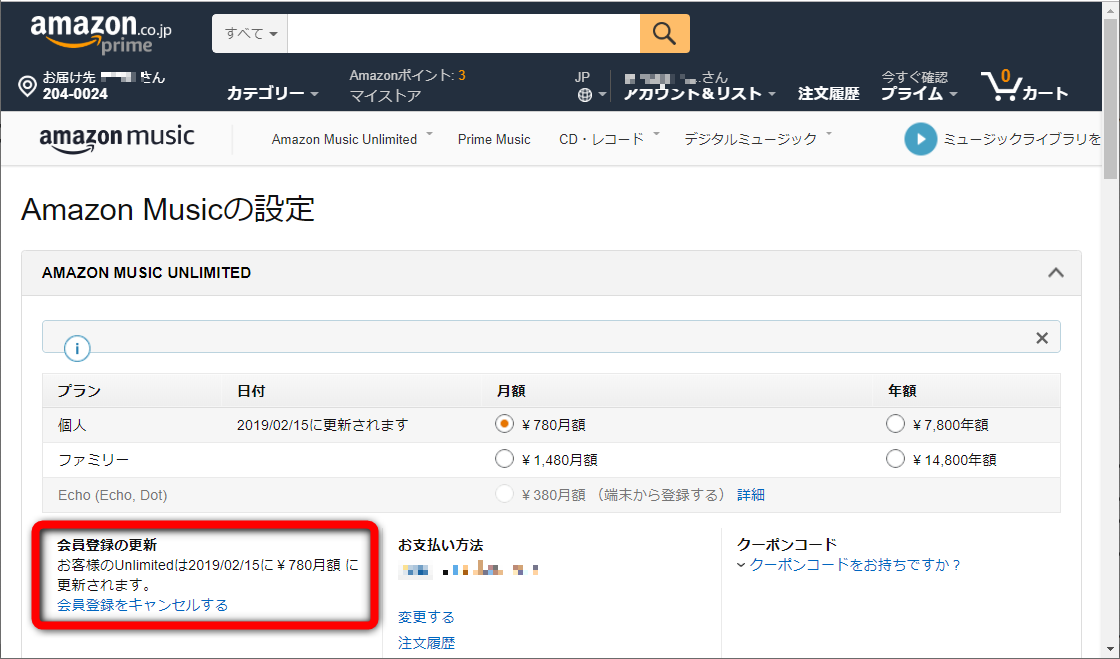Screen dimensions: 1120x659
Task: Collapse the AMAZON MUSIC UNLIMITED section
Action: click(1057, 271)
